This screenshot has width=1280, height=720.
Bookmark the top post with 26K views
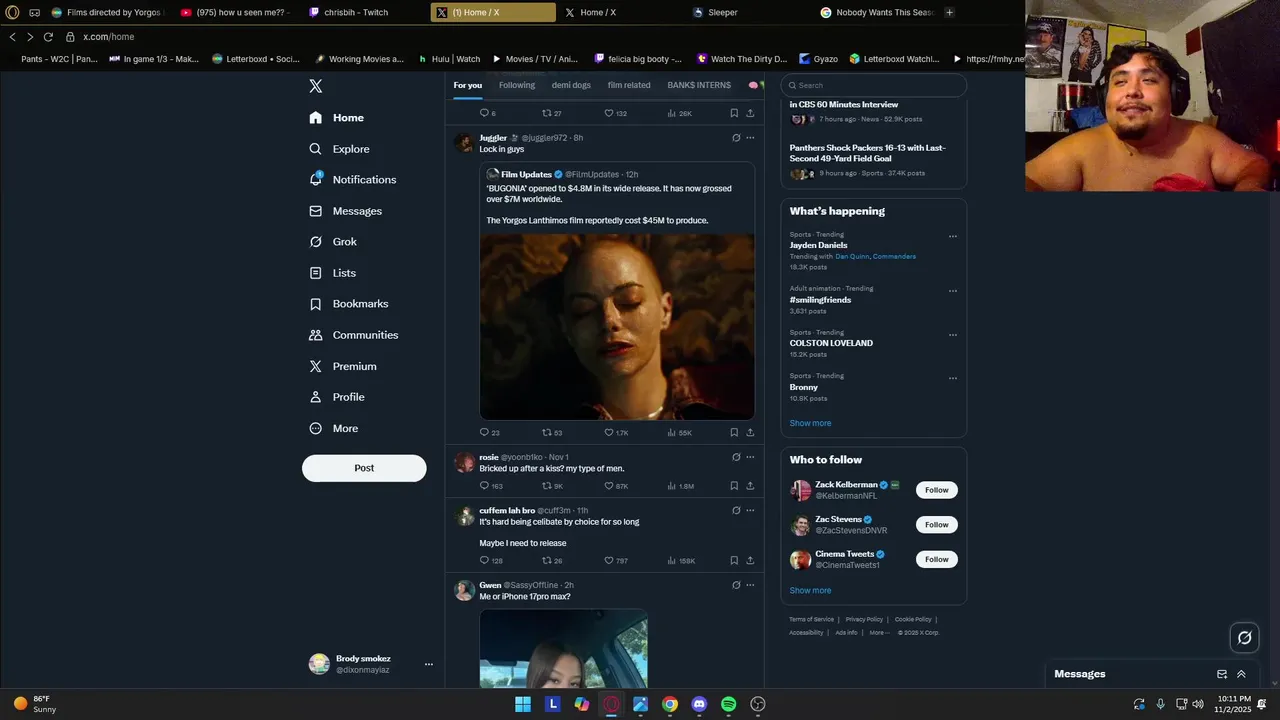pyautogui.click(x=734, y=113)
